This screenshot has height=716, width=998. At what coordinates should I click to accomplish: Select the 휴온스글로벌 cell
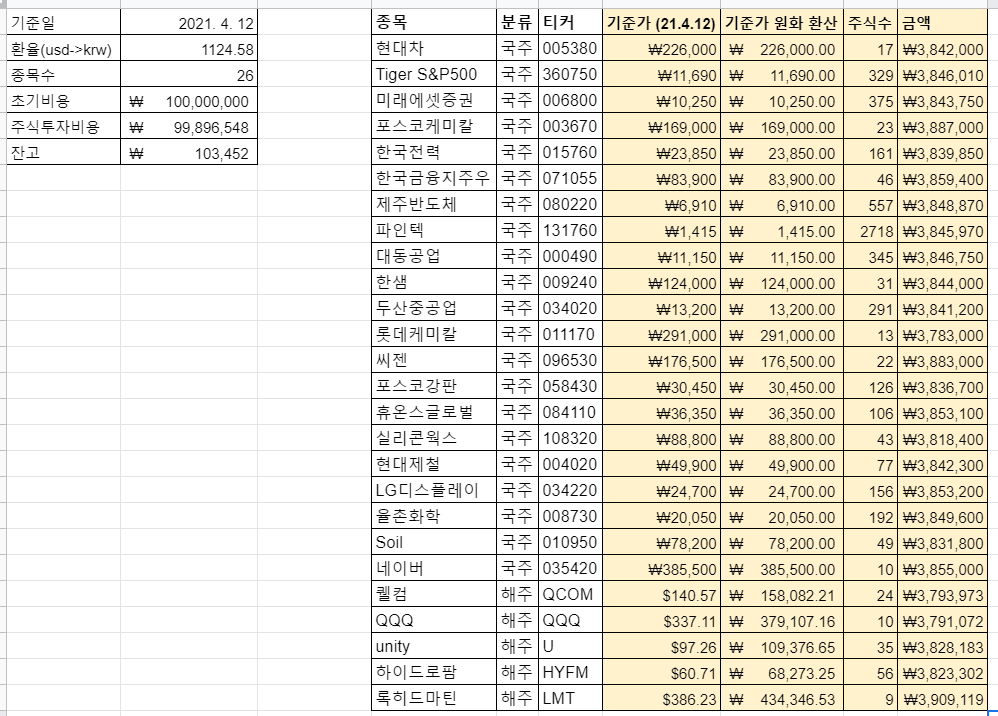pyautogui.click(x=433, y=413)
